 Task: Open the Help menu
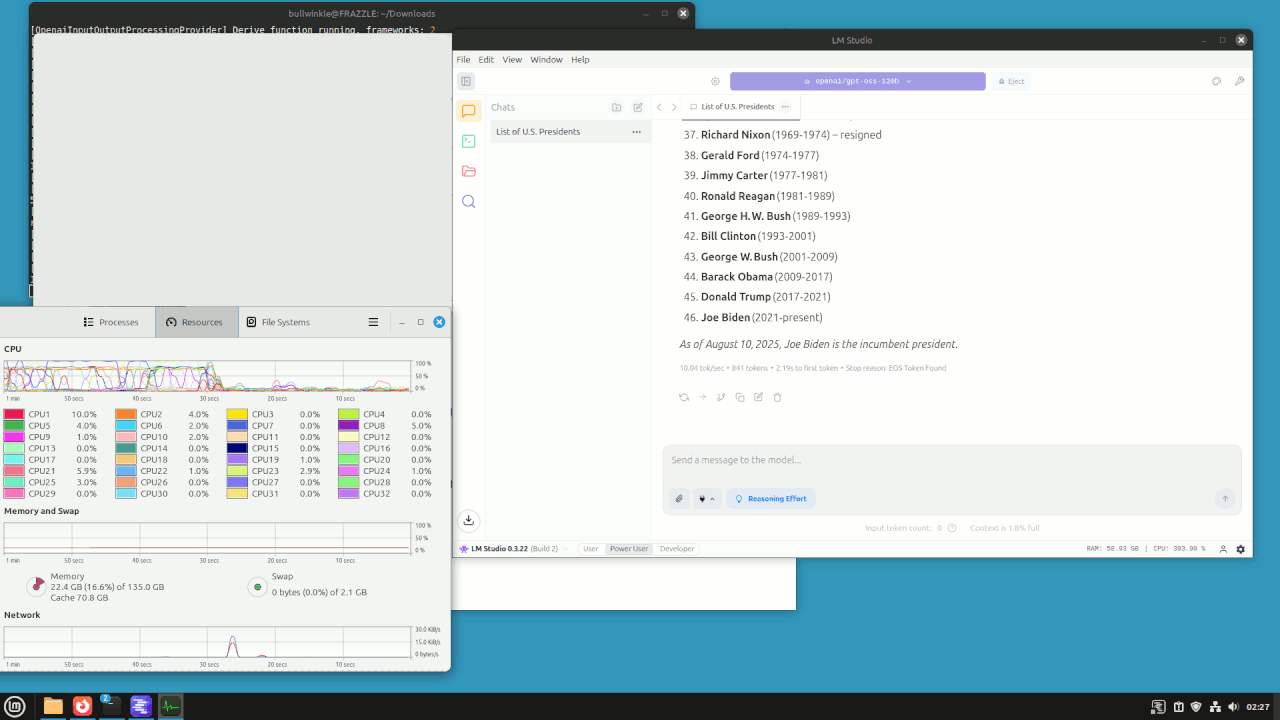point(580,60)
